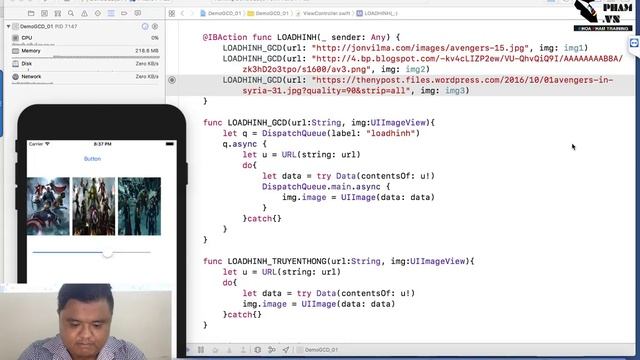Screen dimensions: 640x360
Task: Pause program execution in debug bar
Action: [201, 350]
